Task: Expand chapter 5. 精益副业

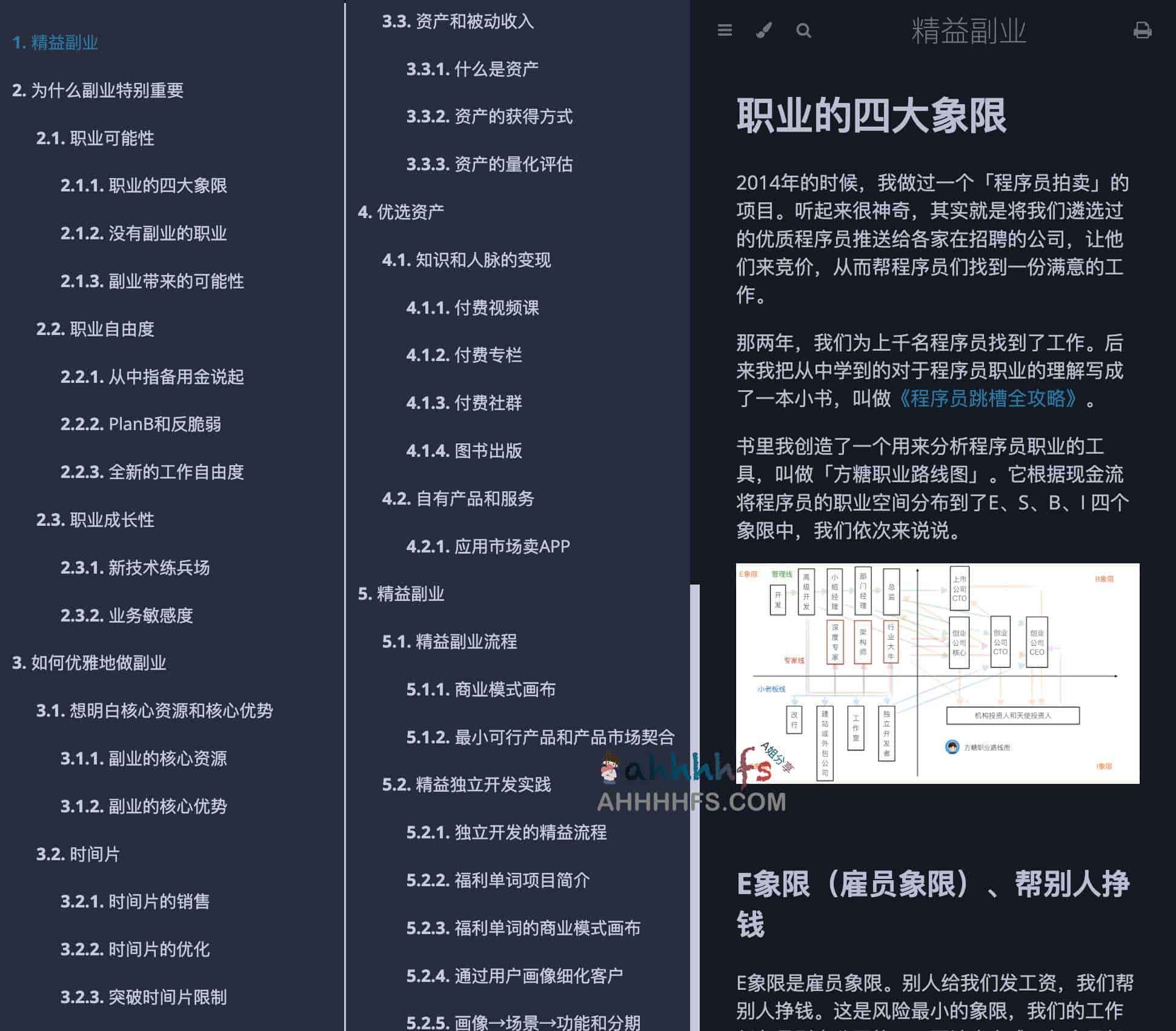Action: click(401, 594)
